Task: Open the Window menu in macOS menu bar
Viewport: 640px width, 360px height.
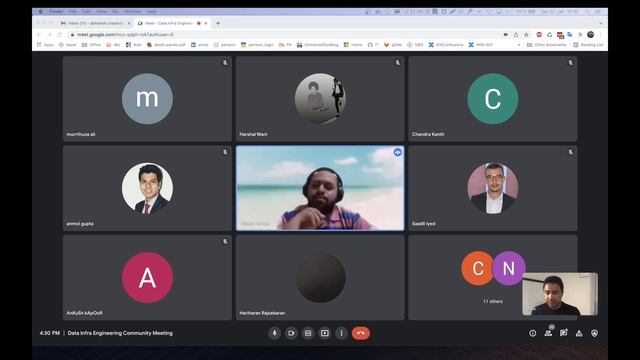Action: (132, 11)
